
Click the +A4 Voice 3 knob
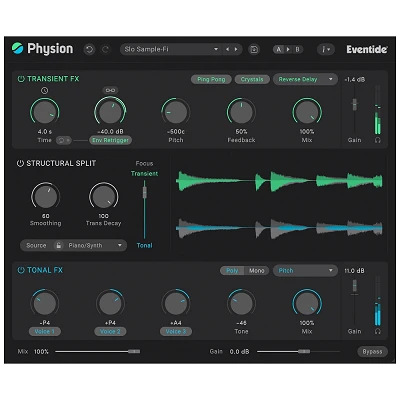pos(176,303)
